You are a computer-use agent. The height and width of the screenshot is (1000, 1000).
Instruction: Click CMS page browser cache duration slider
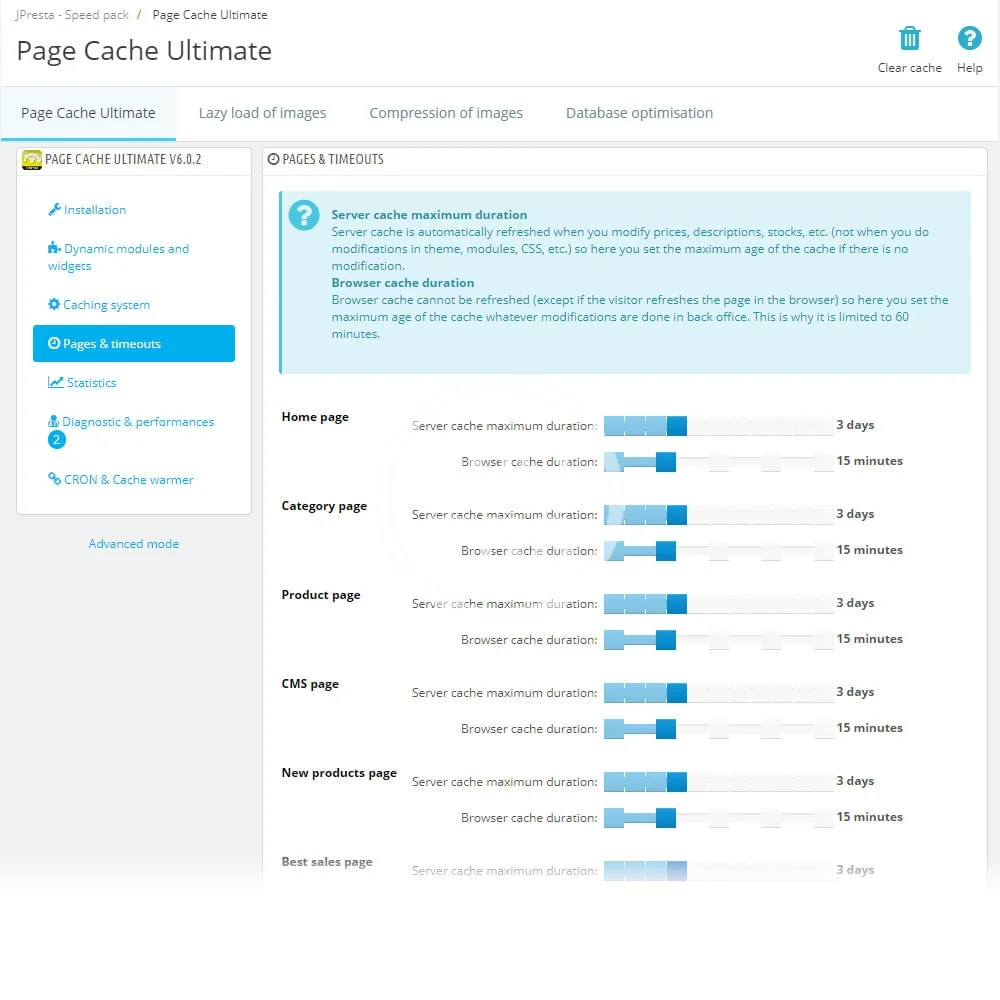(718, 729)
